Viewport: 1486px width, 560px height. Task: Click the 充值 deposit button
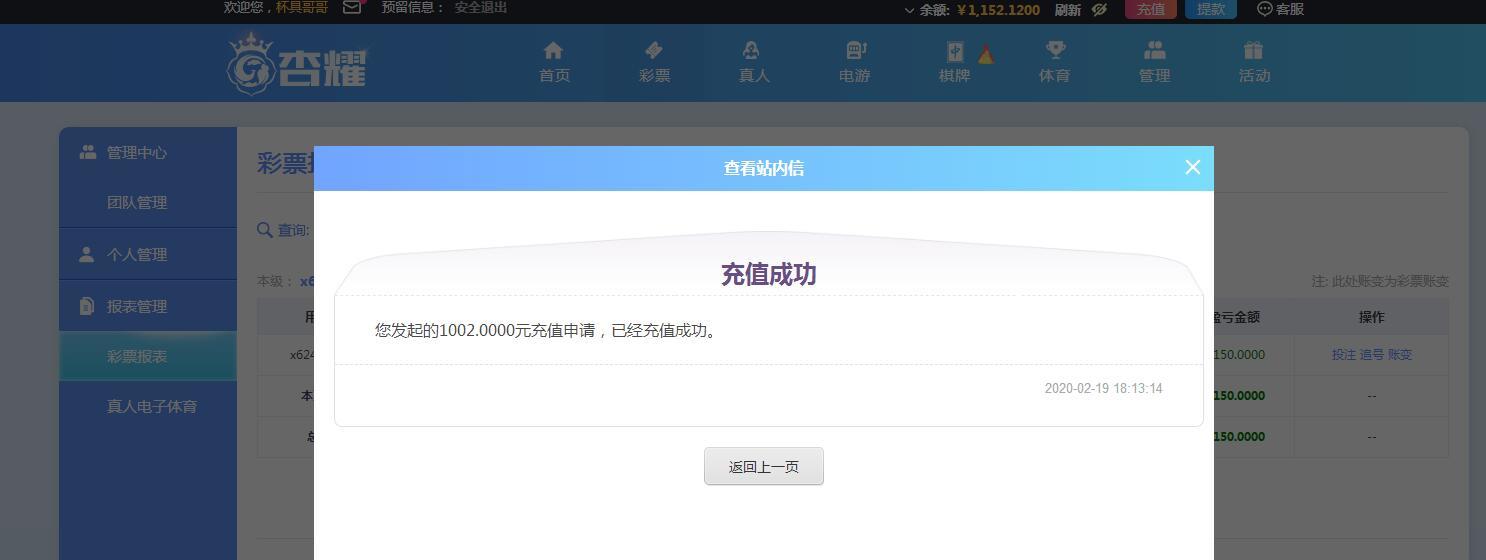(1151, 9)
